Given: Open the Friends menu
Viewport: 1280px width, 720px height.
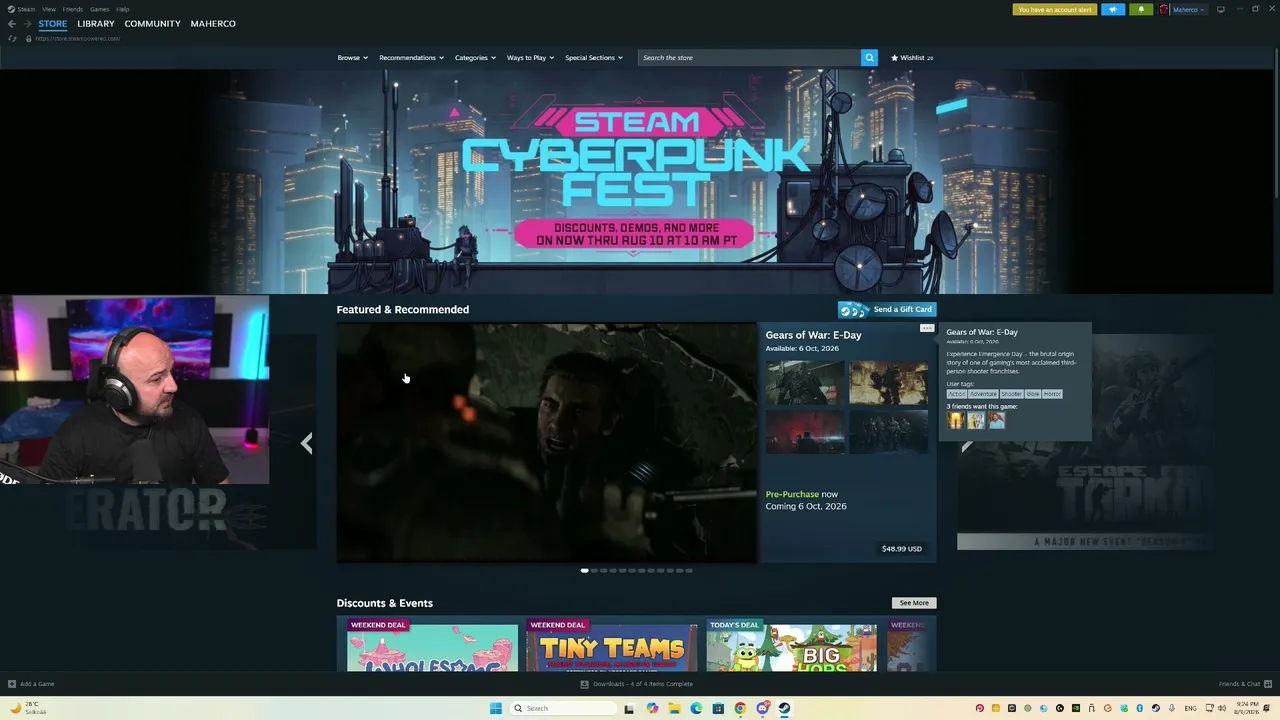Looking at the screenshot, I should (x=73, y=9).
